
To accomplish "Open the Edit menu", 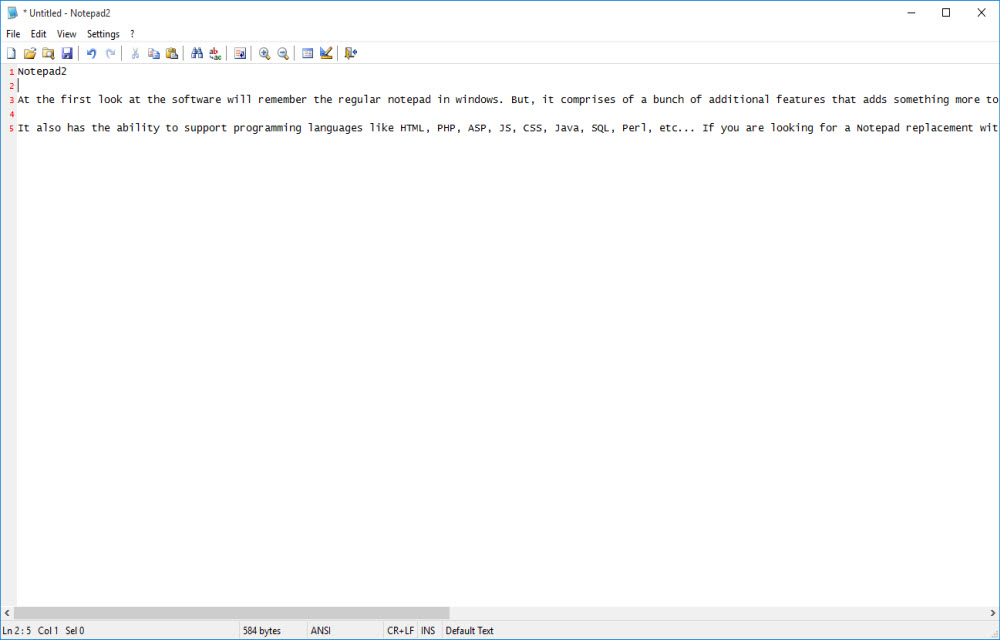I will point(38,34).
